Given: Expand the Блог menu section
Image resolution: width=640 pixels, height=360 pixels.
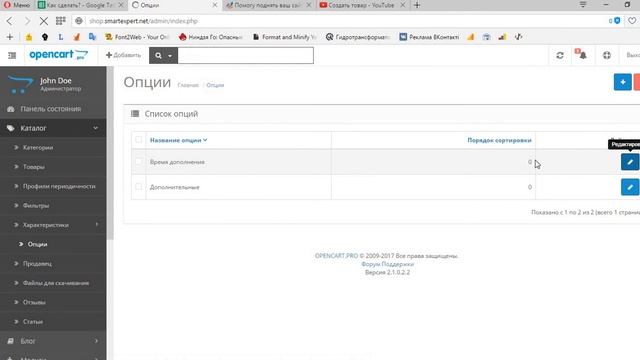Looking at the screenshot, I should pyautogui.click(x=53, y=341).
